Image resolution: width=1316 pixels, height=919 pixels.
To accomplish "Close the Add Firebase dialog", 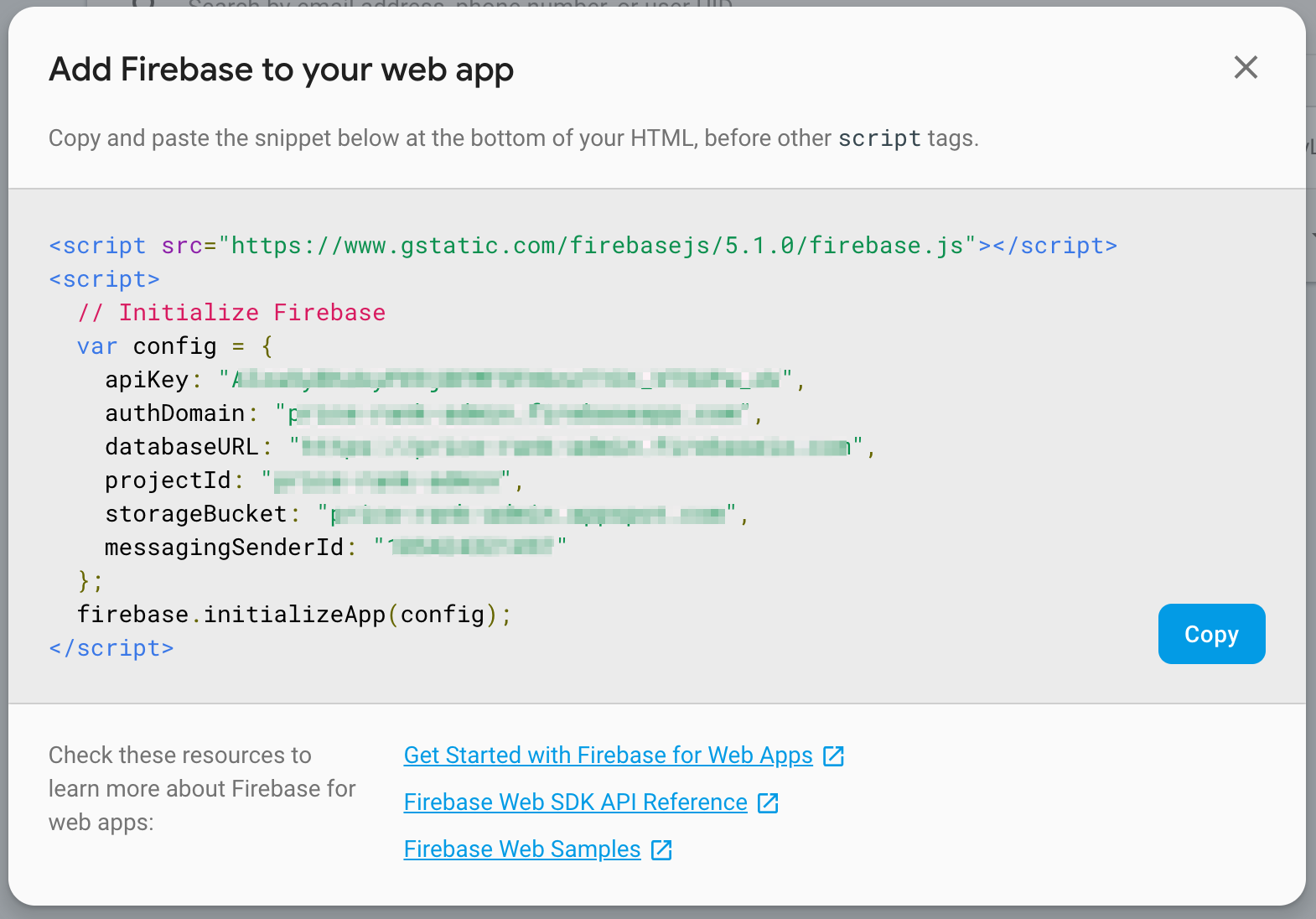I will coord(1246,67).
